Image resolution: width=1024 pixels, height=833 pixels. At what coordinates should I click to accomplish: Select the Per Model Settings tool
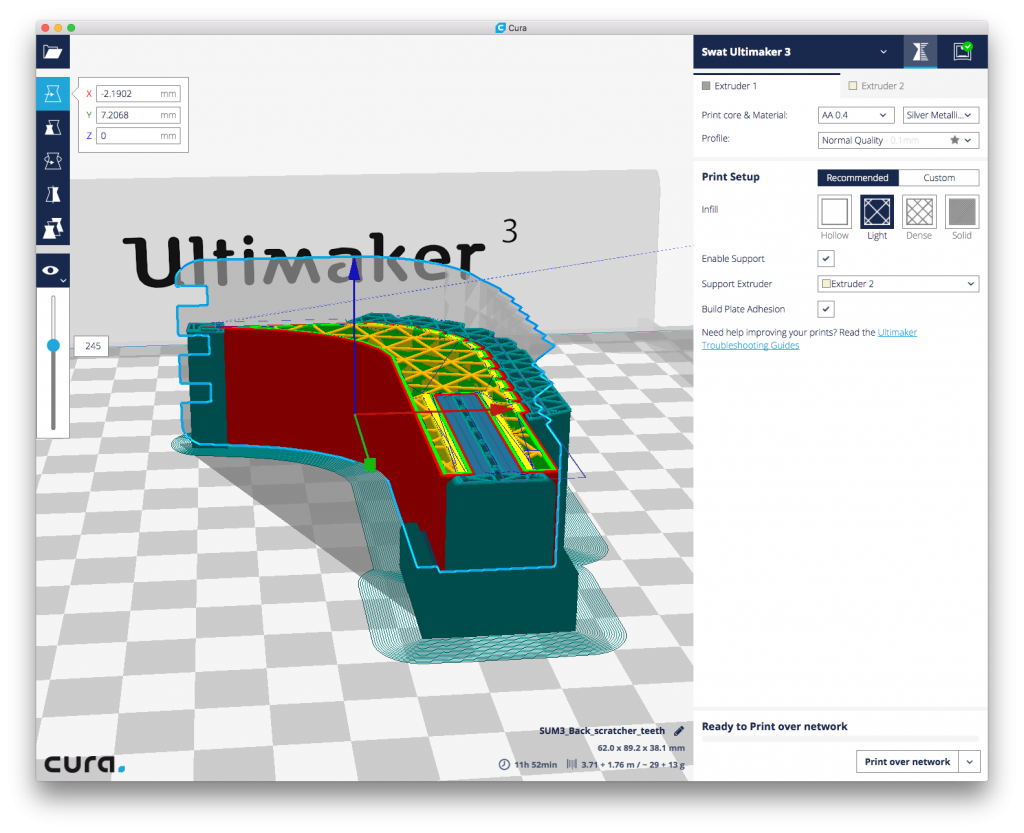tap(53, 228)
